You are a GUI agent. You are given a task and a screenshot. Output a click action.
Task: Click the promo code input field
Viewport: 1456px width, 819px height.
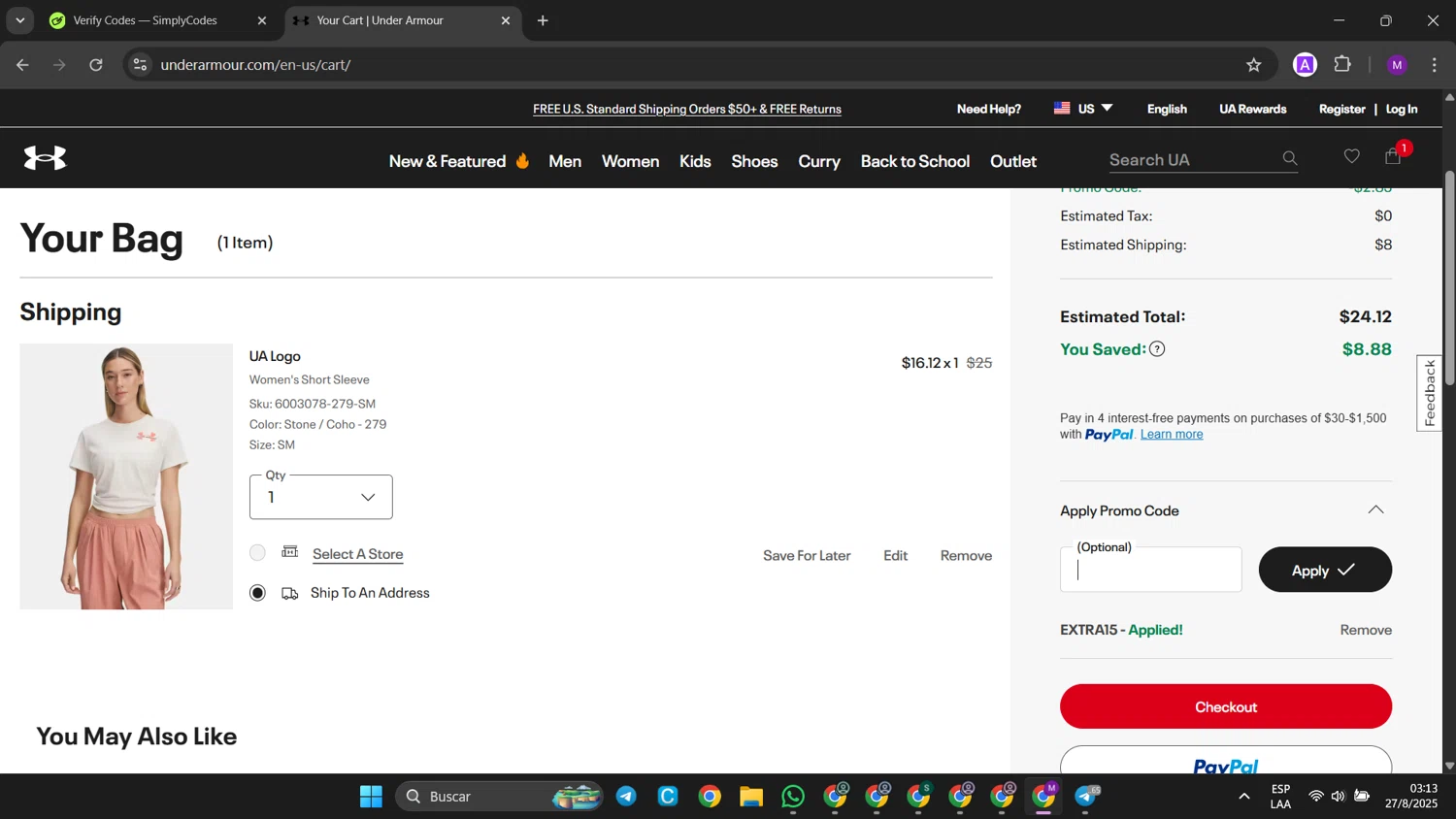1151,570
